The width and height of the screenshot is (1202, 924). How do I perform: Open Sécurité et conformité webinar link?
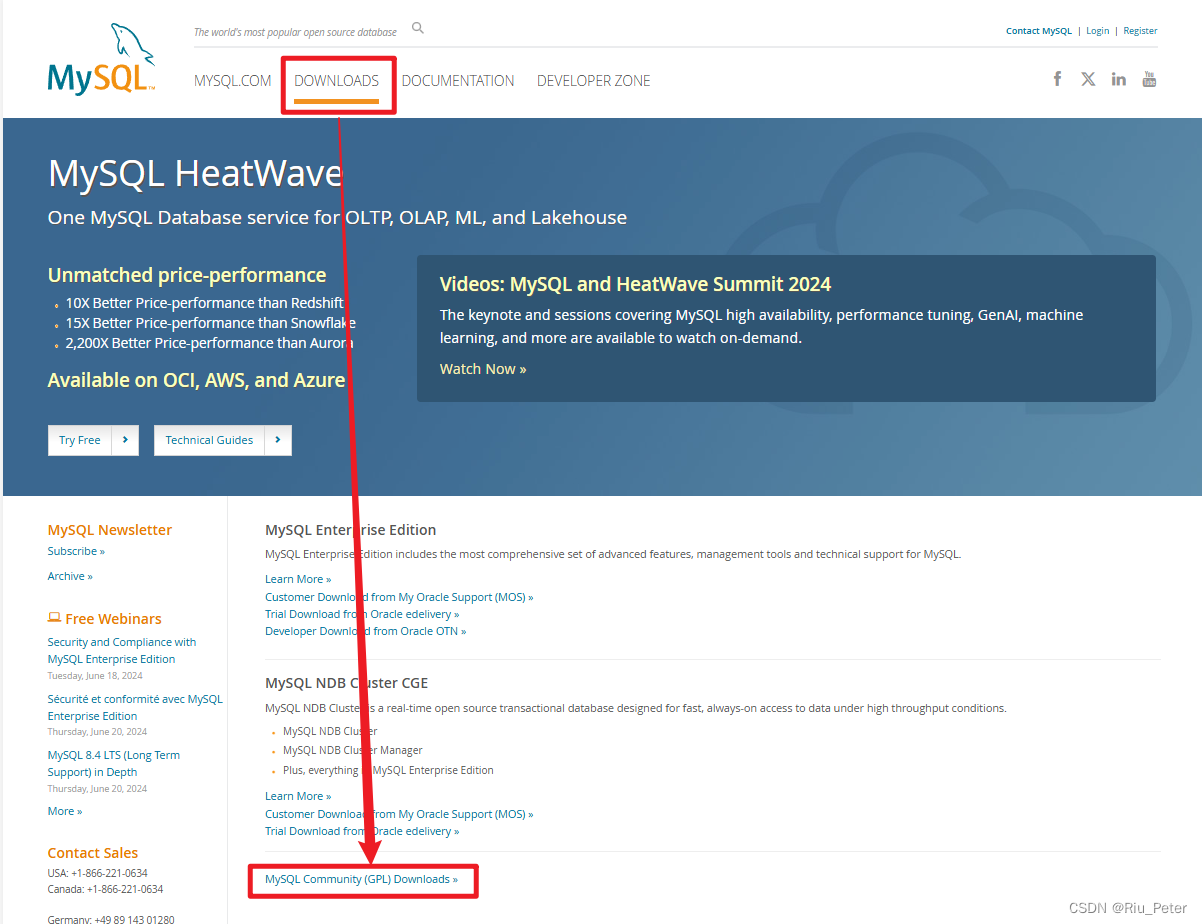[135, 708]
